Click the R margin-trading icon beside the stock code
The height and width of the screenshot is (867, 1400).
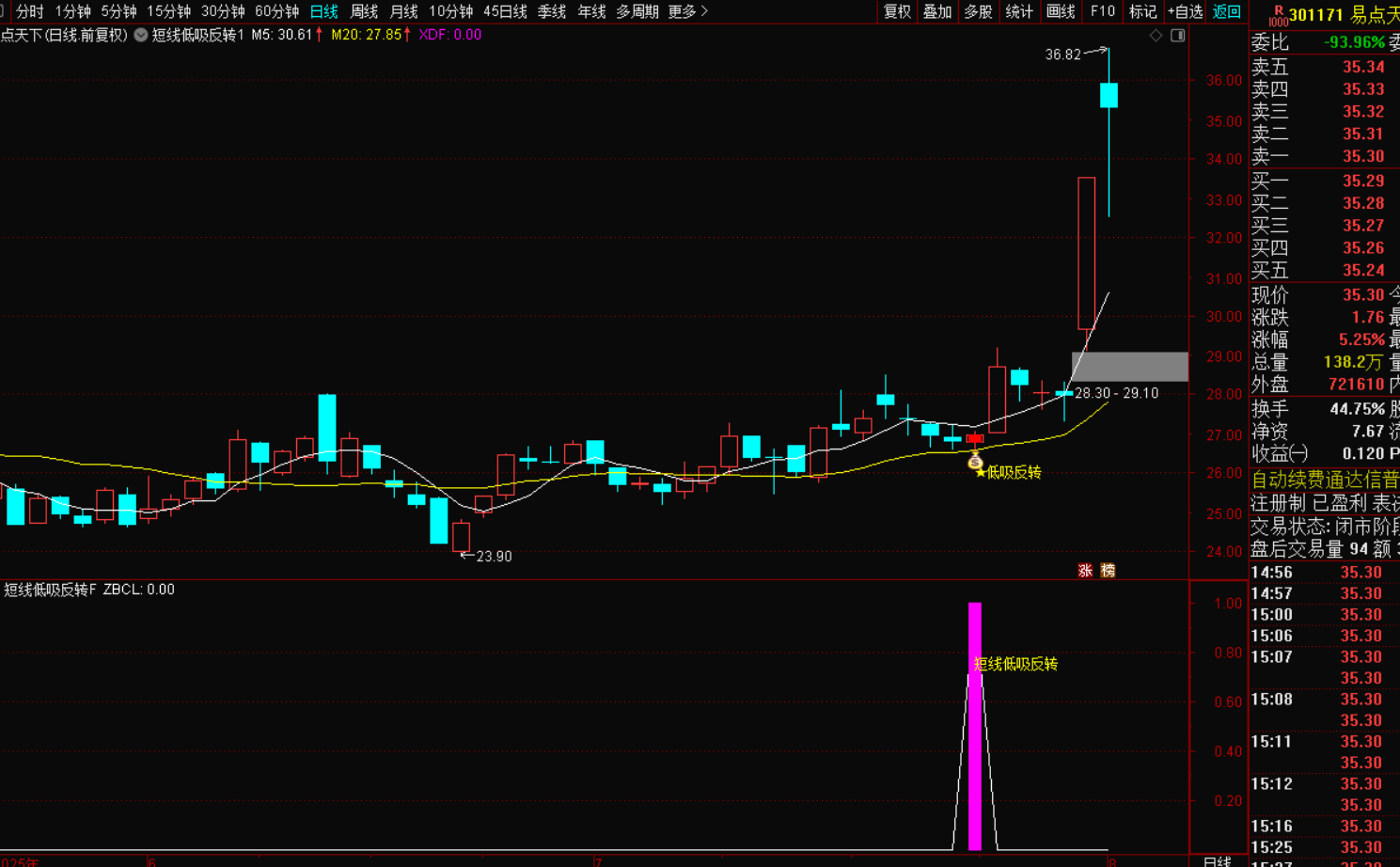click(x=1278, y=15)
